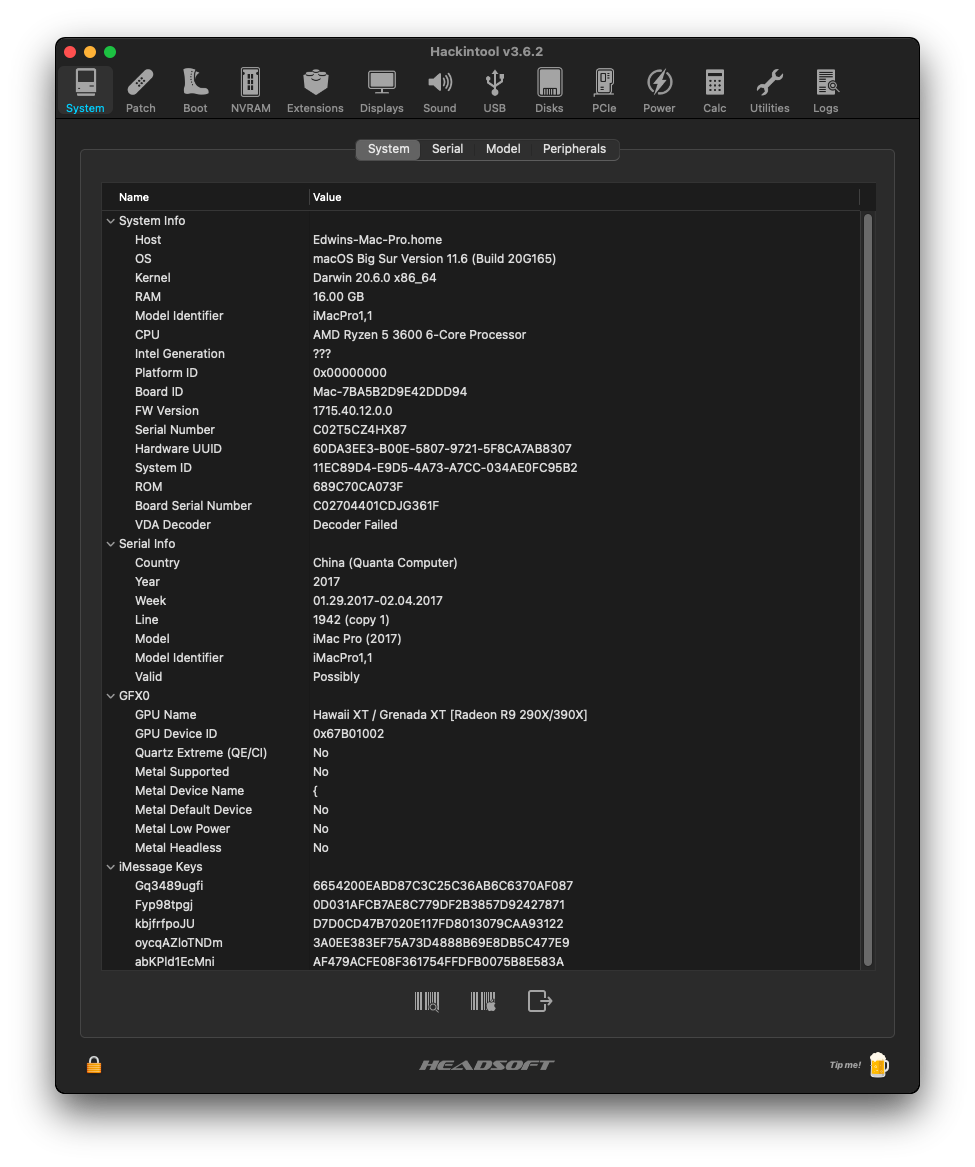The width and height of the screenshot is (975, 1167).
Task: Open the USB section
Action: tap(494, 90)
